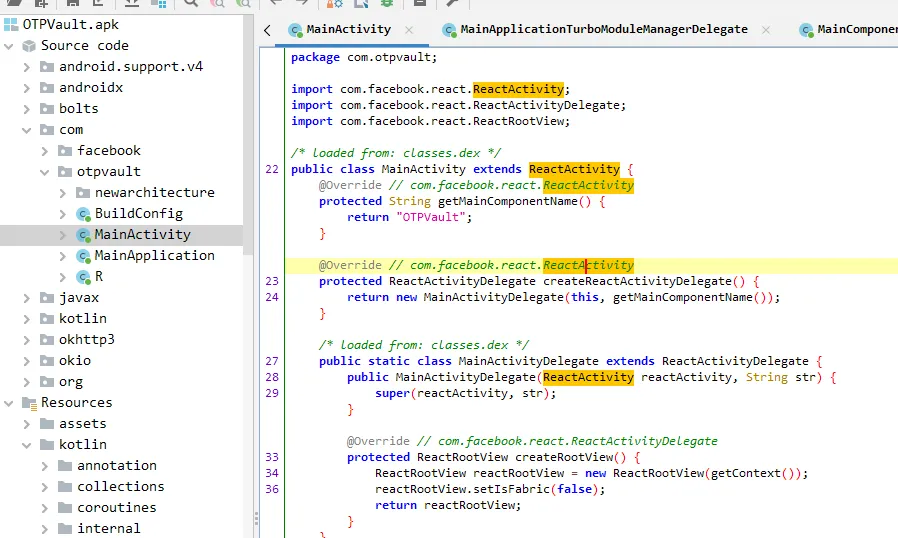Collapse the Source code node
The image size is (898, 538).
pyautogui.click(x=9, y=46)
